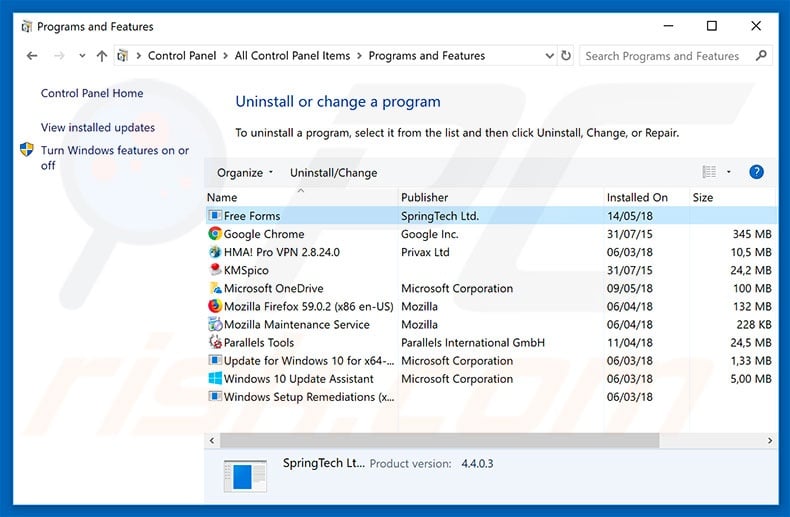Click the 14/05/18 installed date cell
The height and width of the screenshot is (517, 790).
tap(629, 216)
